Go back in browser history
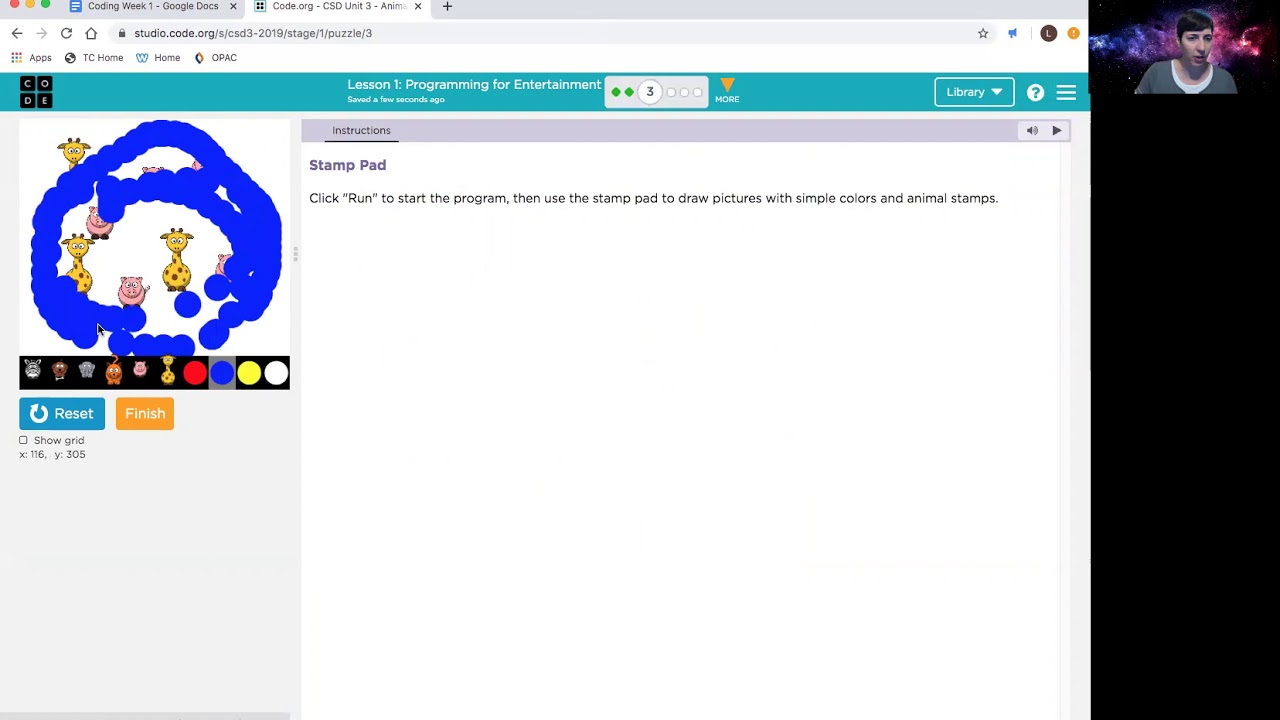The image size is (1280, 720). pos(17,33)
